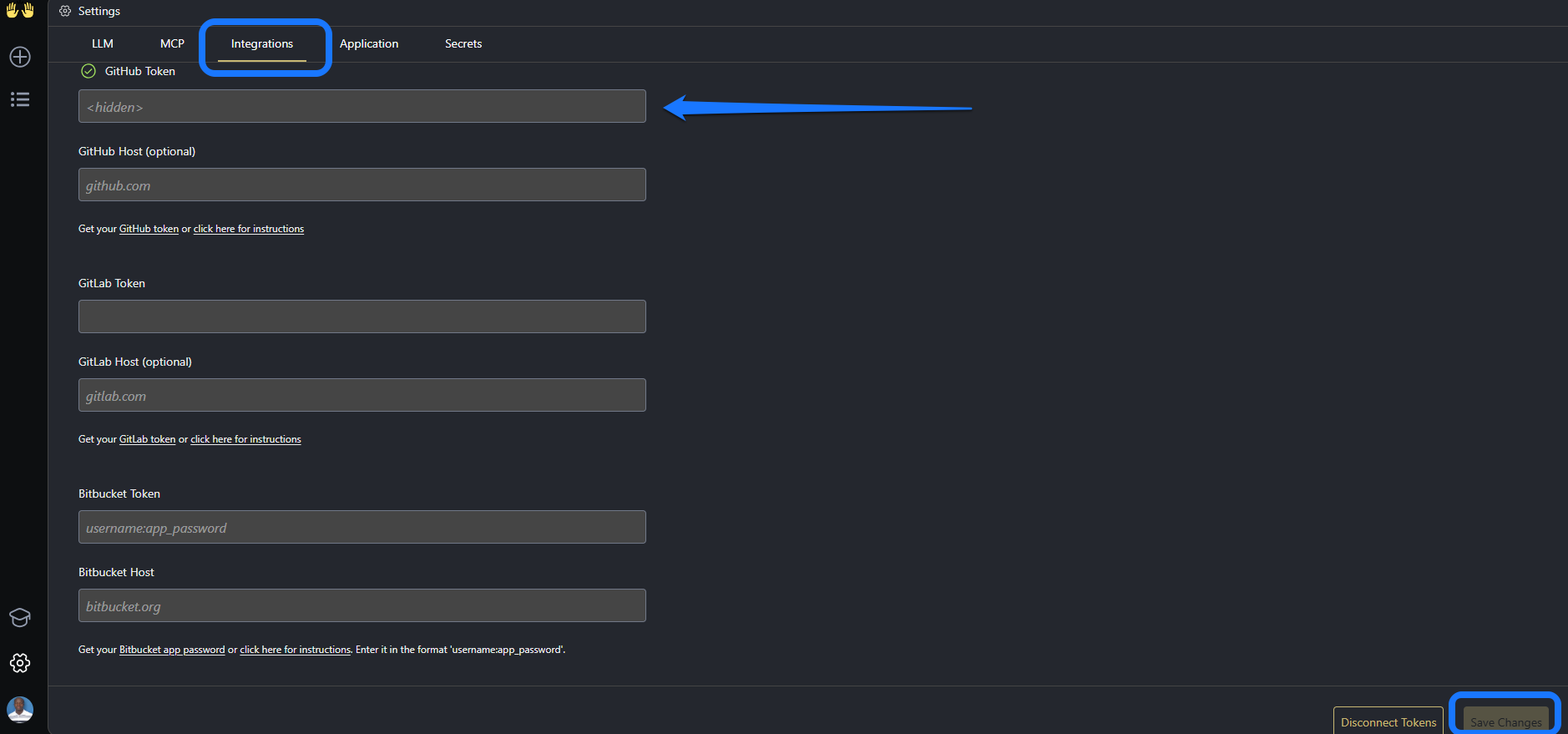Click the GitHub Token input field
Image resolution: width=1568 pixels, height=734 pixels.
tap(362, 106)
